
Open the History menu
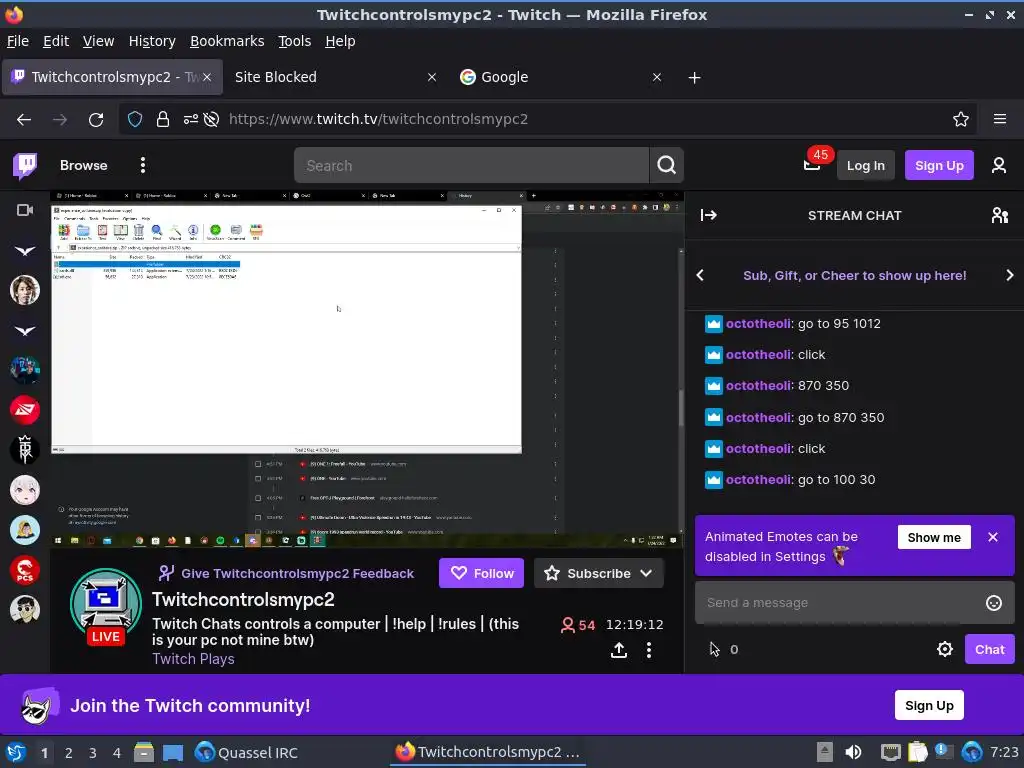pyautogui.click(x=152, y=41)
